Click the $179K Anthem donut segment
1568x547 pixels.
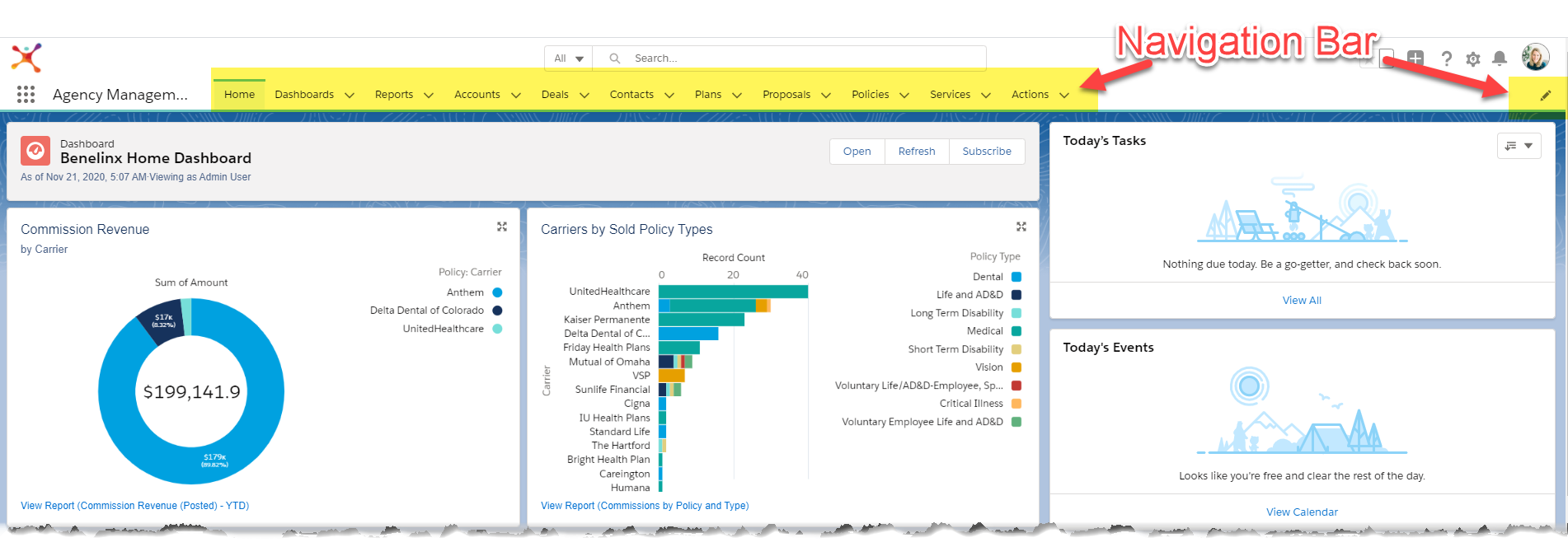[x=216, y=461]
